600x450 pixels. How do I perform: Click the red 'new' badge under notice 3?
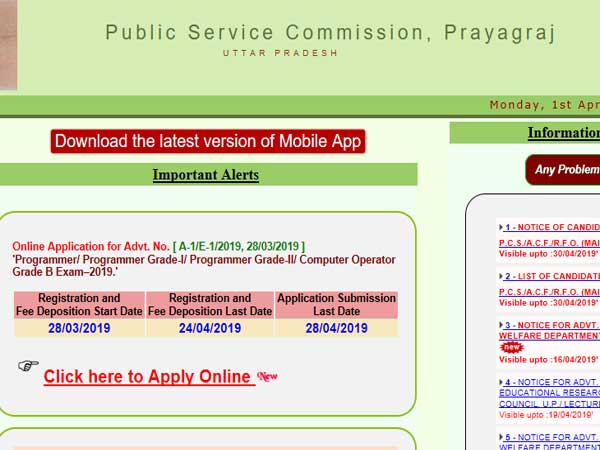coord(512,347)
